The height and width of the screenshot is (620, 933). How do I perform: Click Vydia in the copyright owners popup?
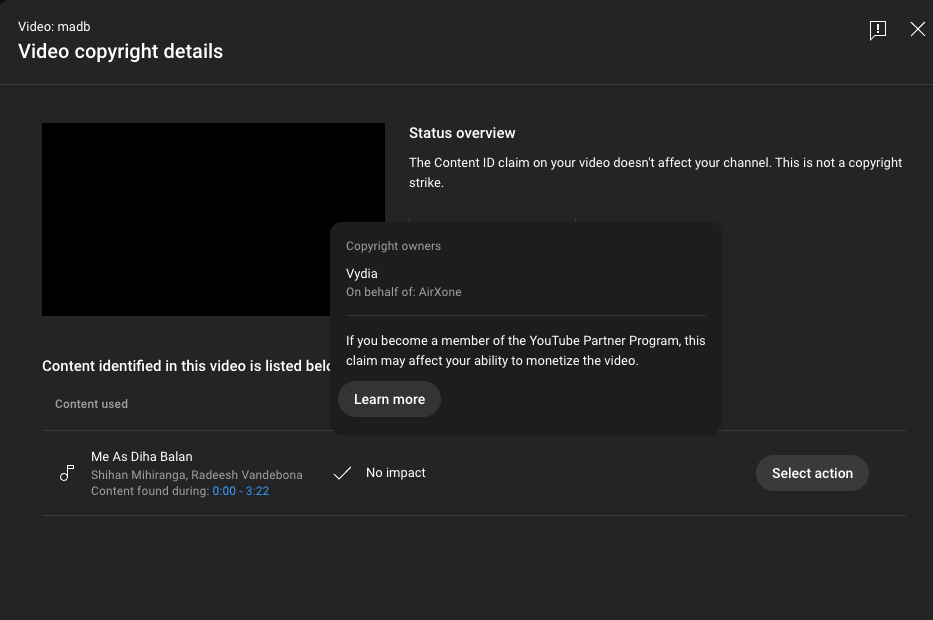pos(362,273)
